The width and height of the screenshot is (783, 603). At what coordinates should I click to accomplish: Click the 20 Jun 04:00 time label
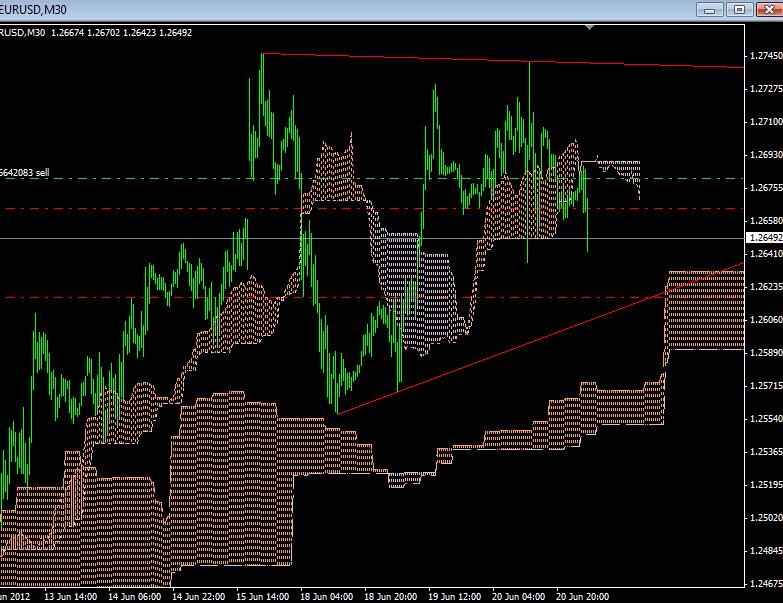point(518,597)
